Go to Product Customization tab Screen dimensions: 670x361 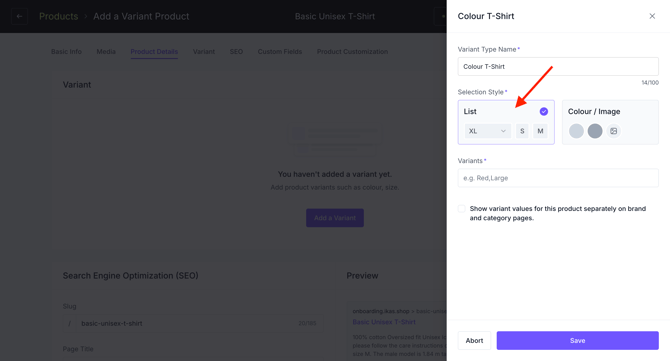point(353,52)
